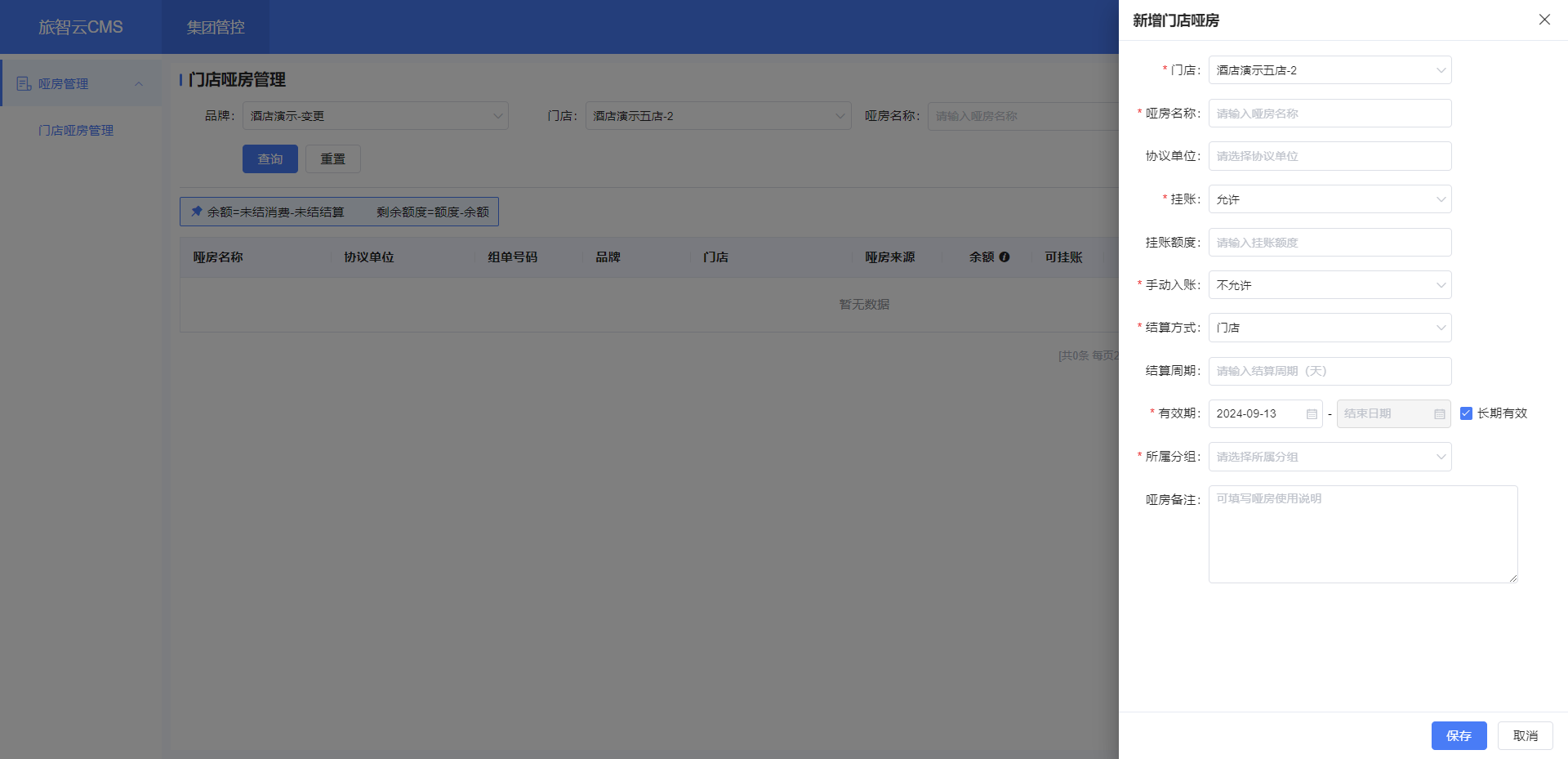Viewport: 1568px width, 759px height.
Task: Click the 有效期 start date field 2024-09-13
Action: [1265, 413]
